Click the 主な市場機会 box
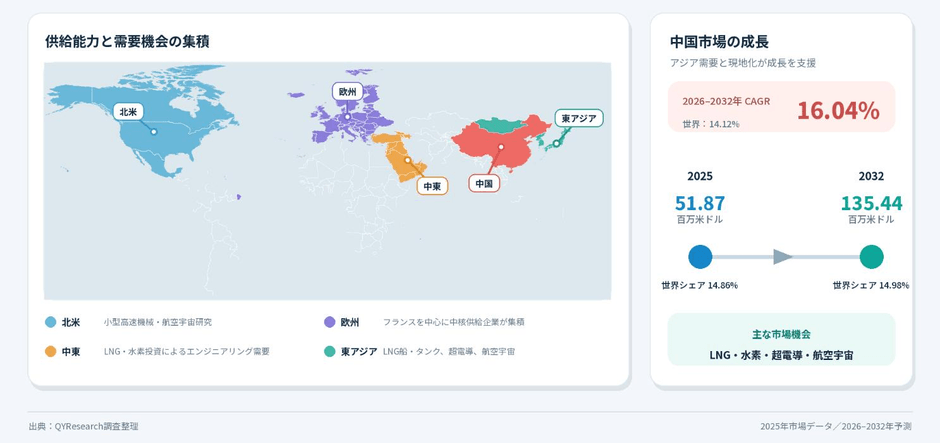This screenshot has width=940, height=443. (x=781, y=339)
